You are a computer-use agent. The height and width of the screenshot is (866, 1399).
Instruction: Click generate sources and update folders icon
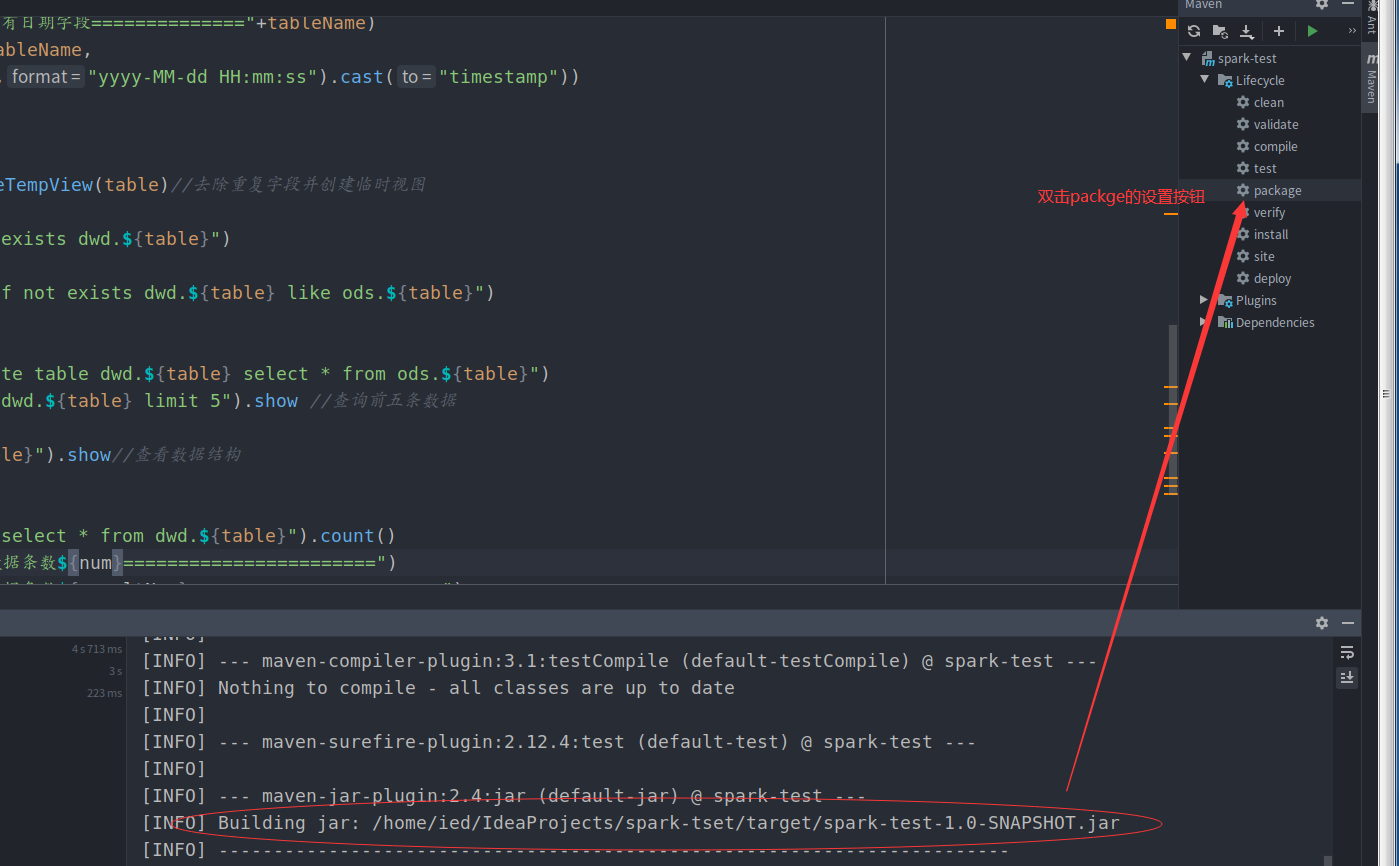click(x=1220, y=31)
